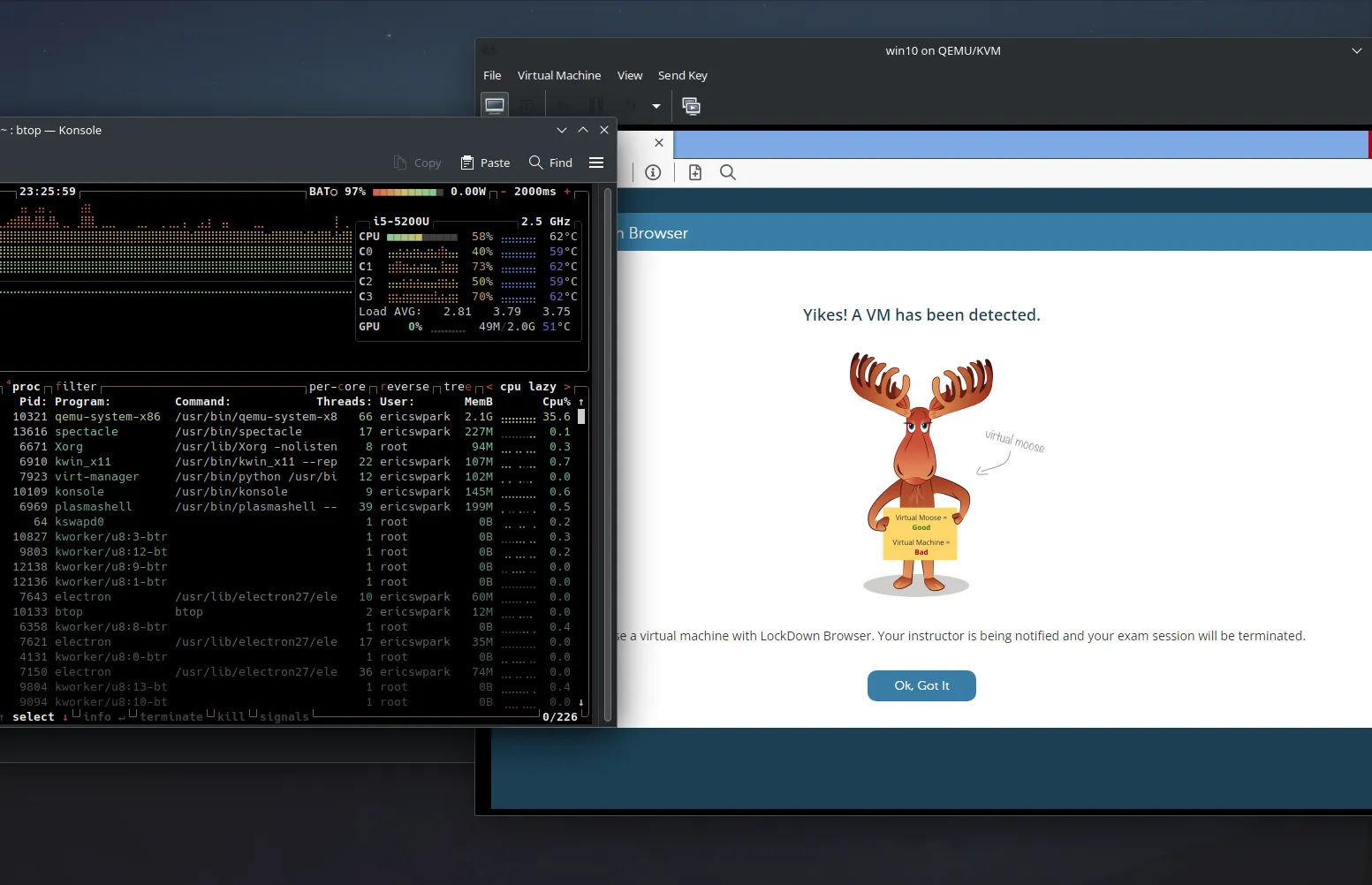Click the "Ok, Got It" button
Viewport: 1372px width, 885px height.
click(921, 685)
